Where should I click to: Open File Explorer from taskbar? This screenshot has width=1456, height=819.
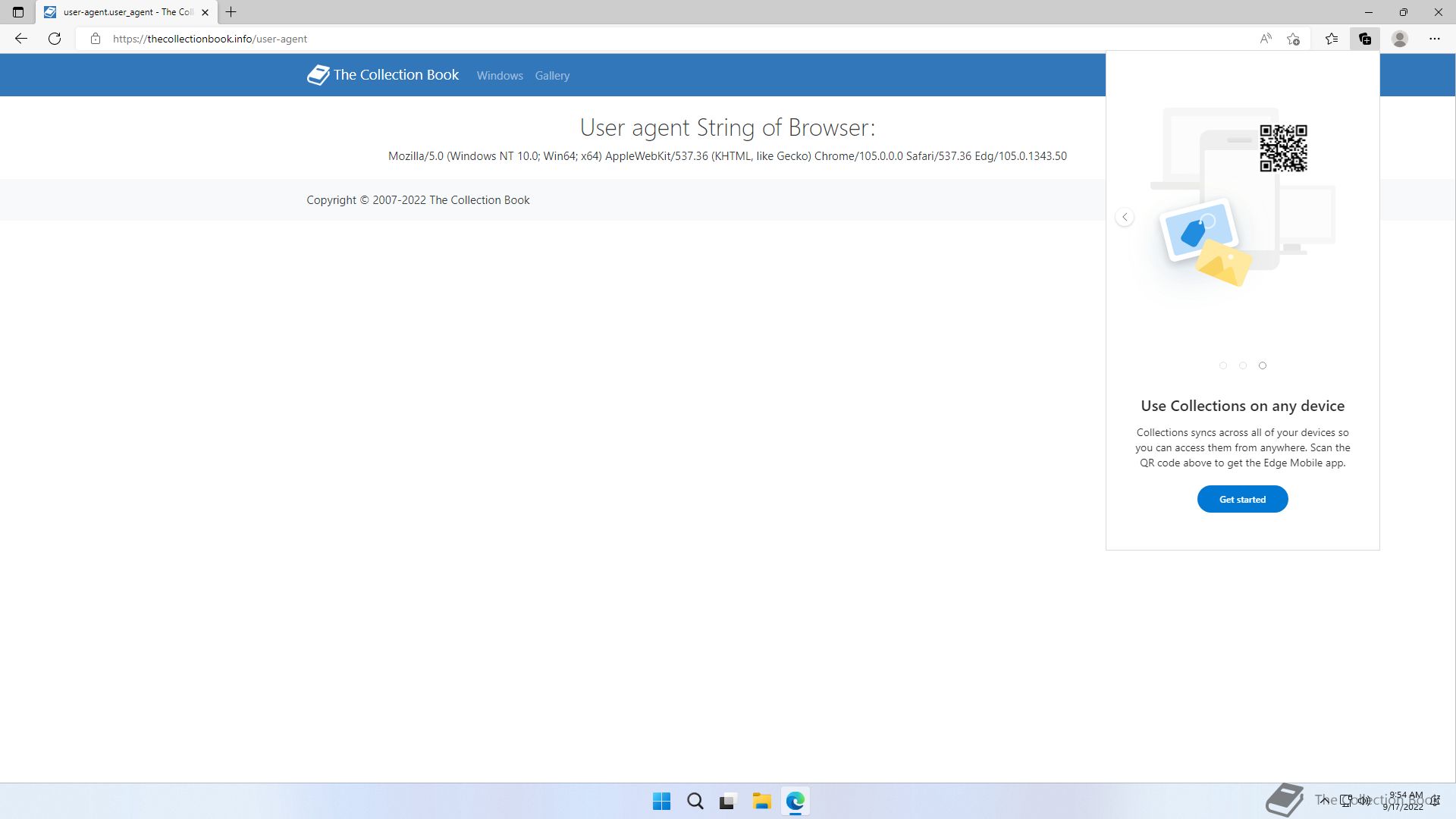[761, 802]
